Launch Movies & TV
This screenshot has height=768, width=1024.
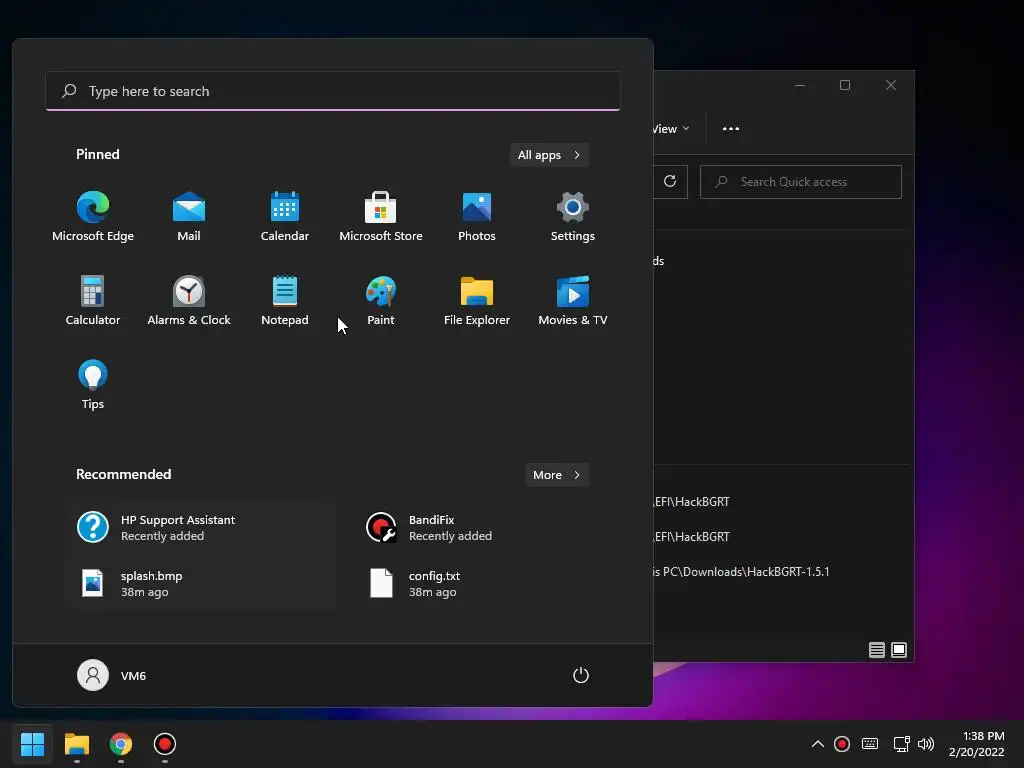[573, 301]
